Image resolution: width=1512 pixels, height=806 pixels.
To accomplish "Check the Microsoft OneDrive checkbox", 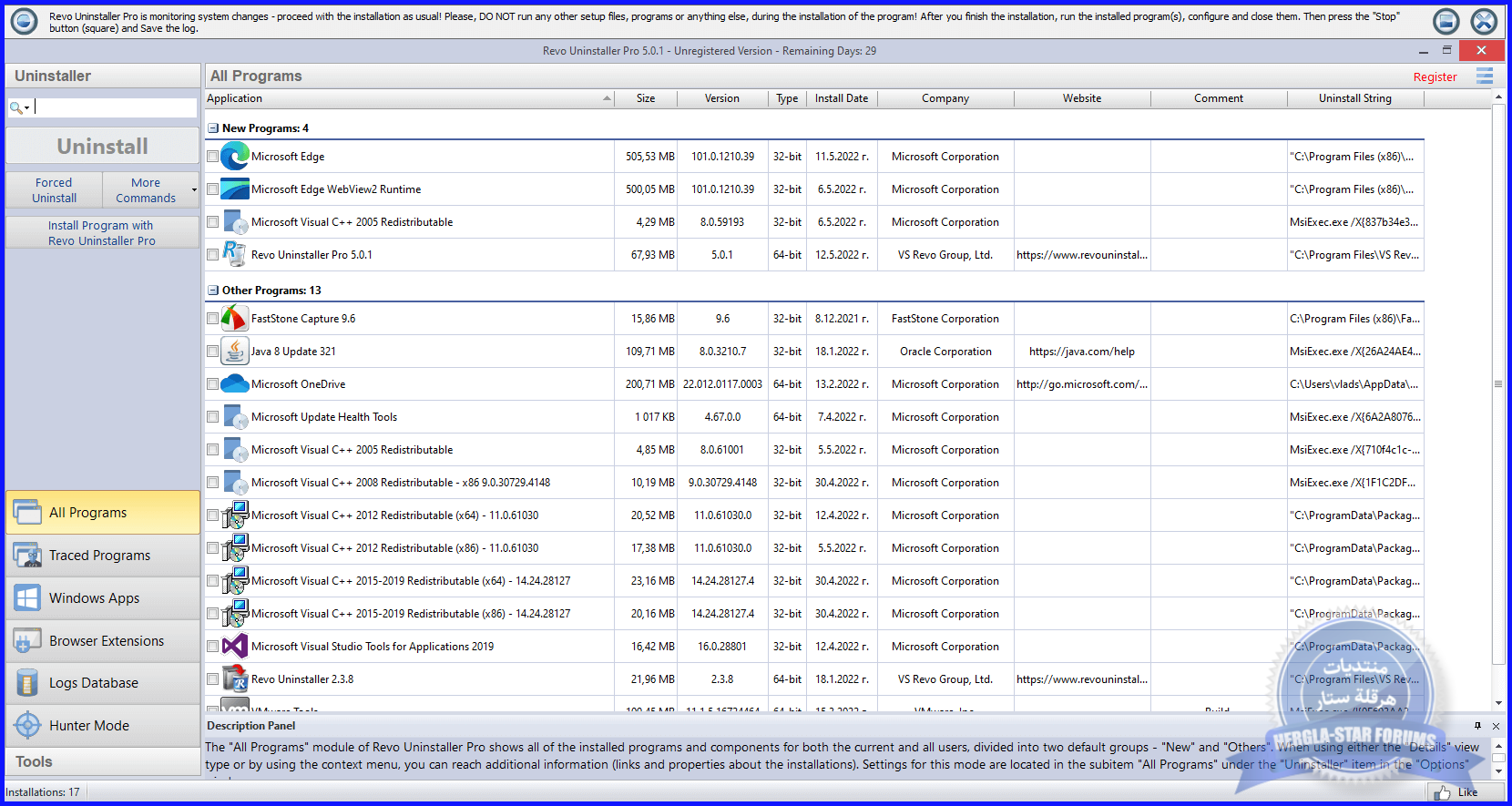I will pyautogui.click(x=213, y=384).
